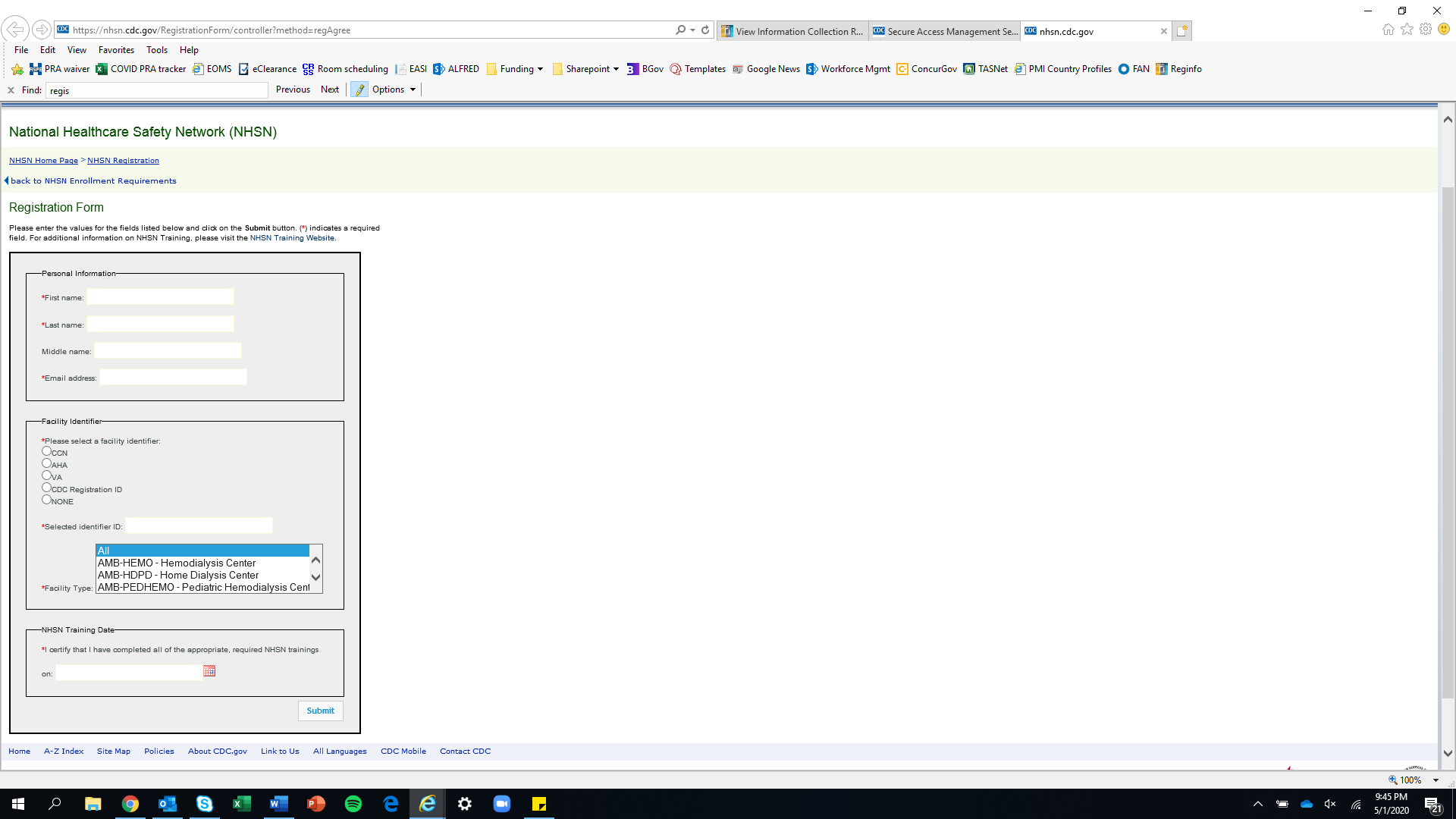The image size is (1456, 819).
Task: Switch to Secure Access Management tab
Action: [x=945, y=31]
